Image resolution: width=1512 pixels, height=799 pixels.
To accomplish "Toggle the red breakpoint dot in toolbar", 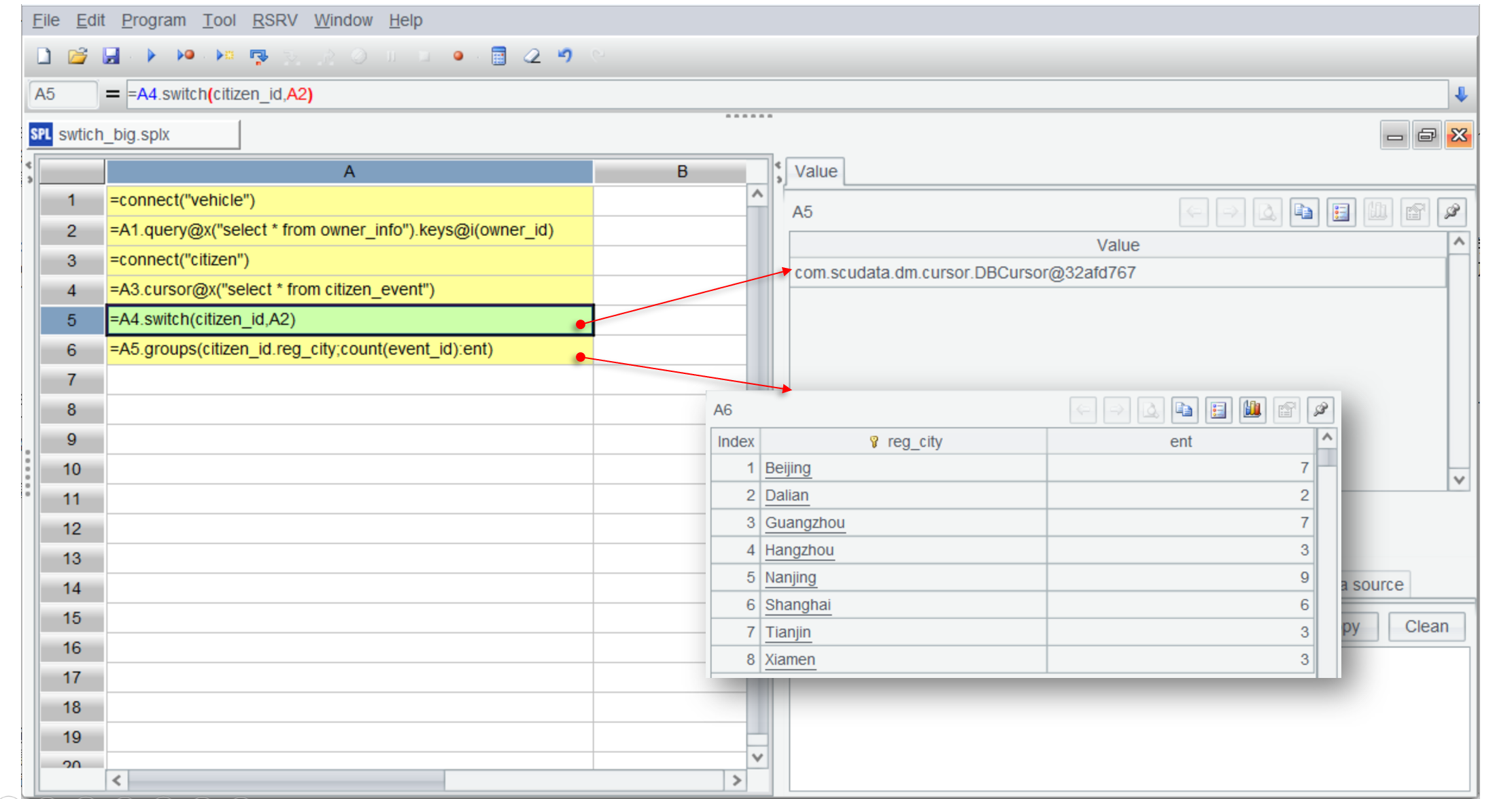I will (x=458, y=56).
